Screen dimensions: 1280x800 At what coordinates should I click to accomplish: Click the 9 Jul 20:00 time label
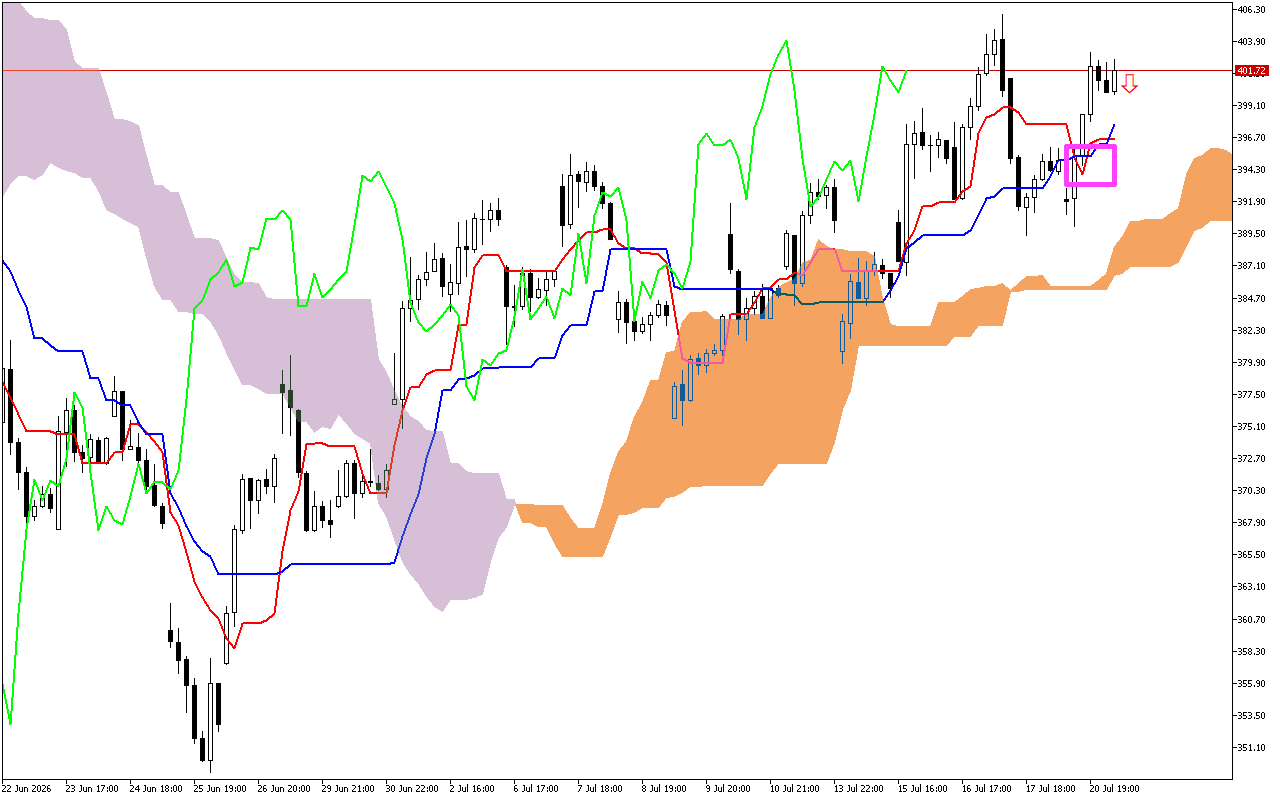729,788
